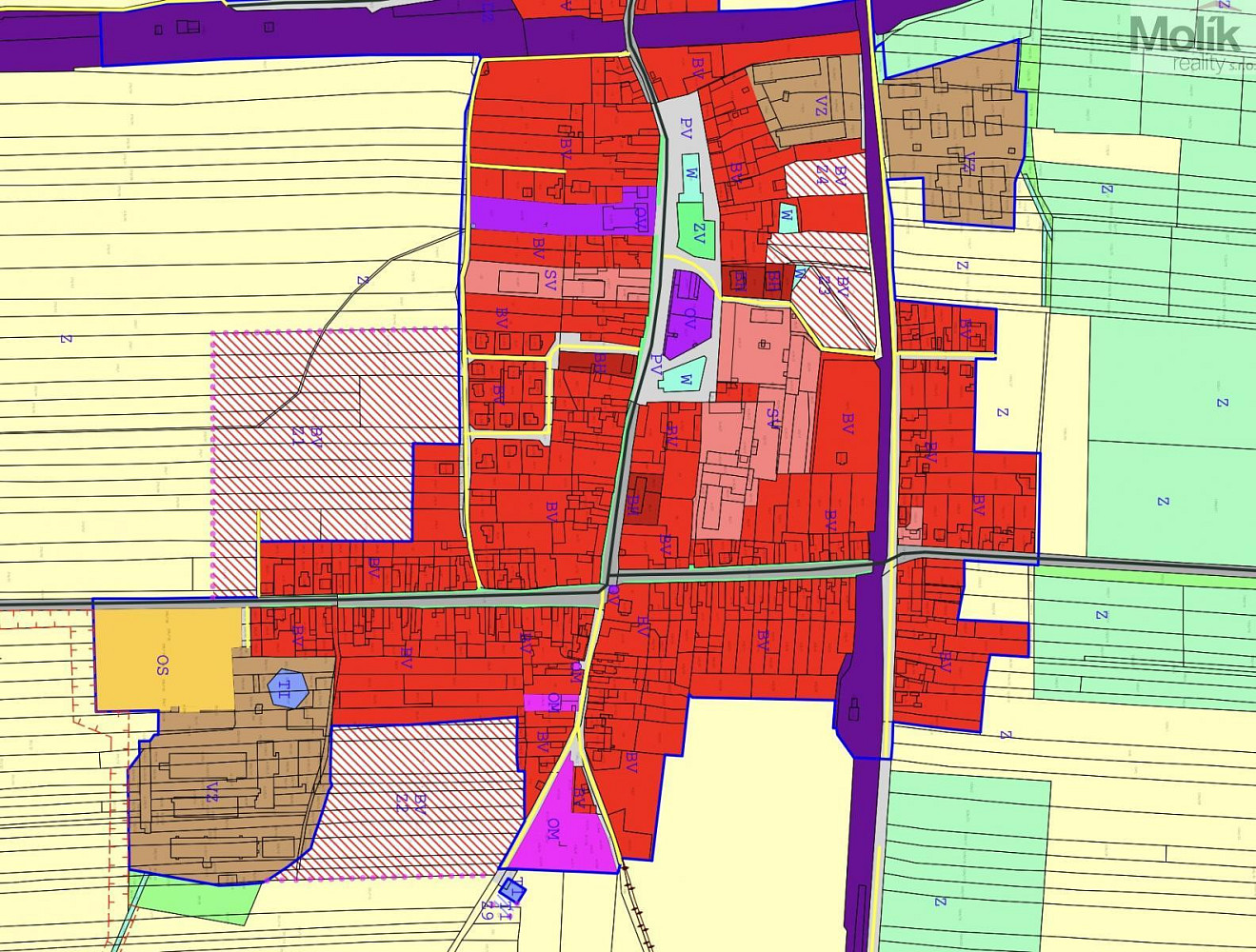Click the orange SO zone

pos(167,659)
